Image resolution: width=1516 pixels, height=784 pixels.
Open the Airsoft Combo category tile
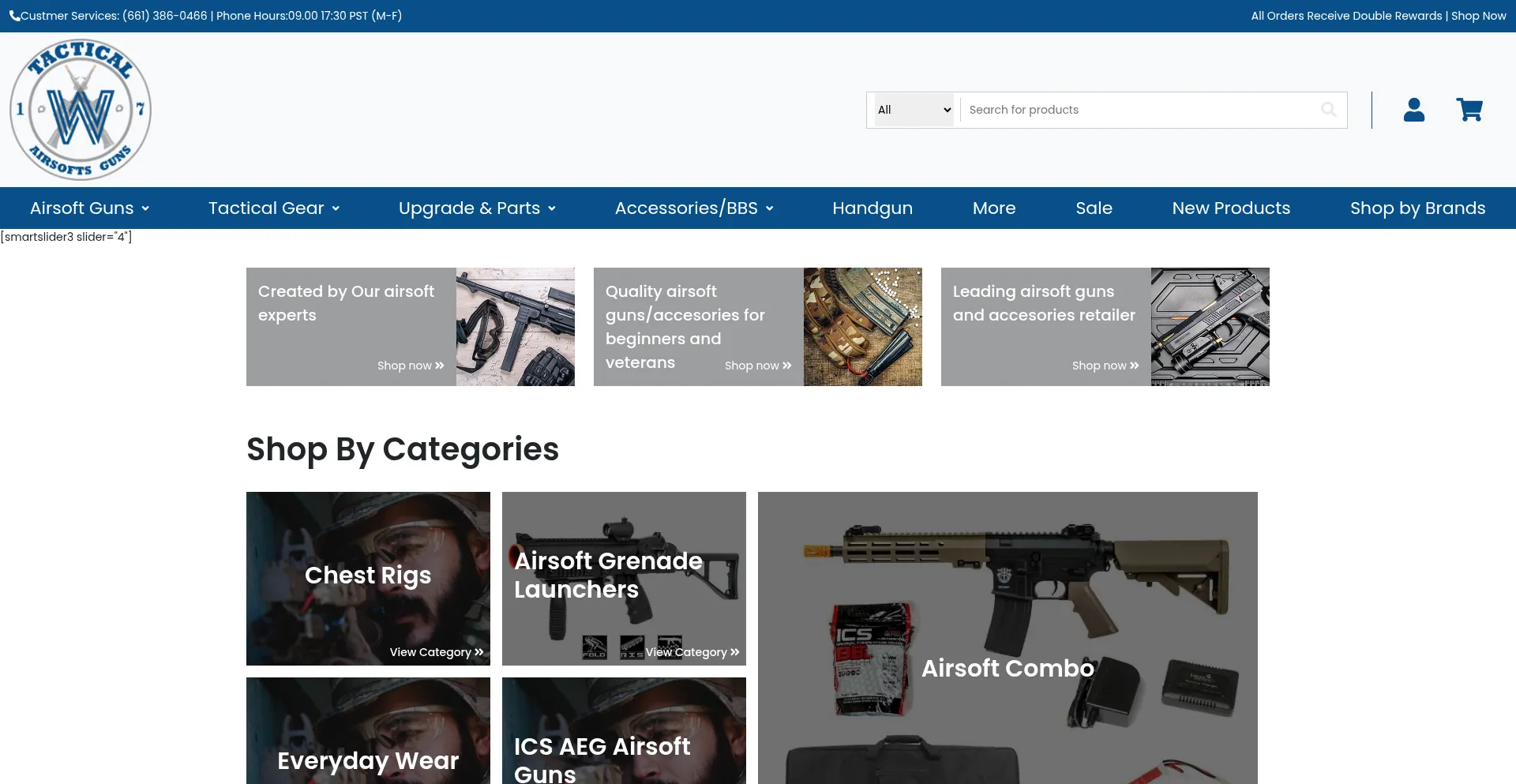(x=1008, y=638)
